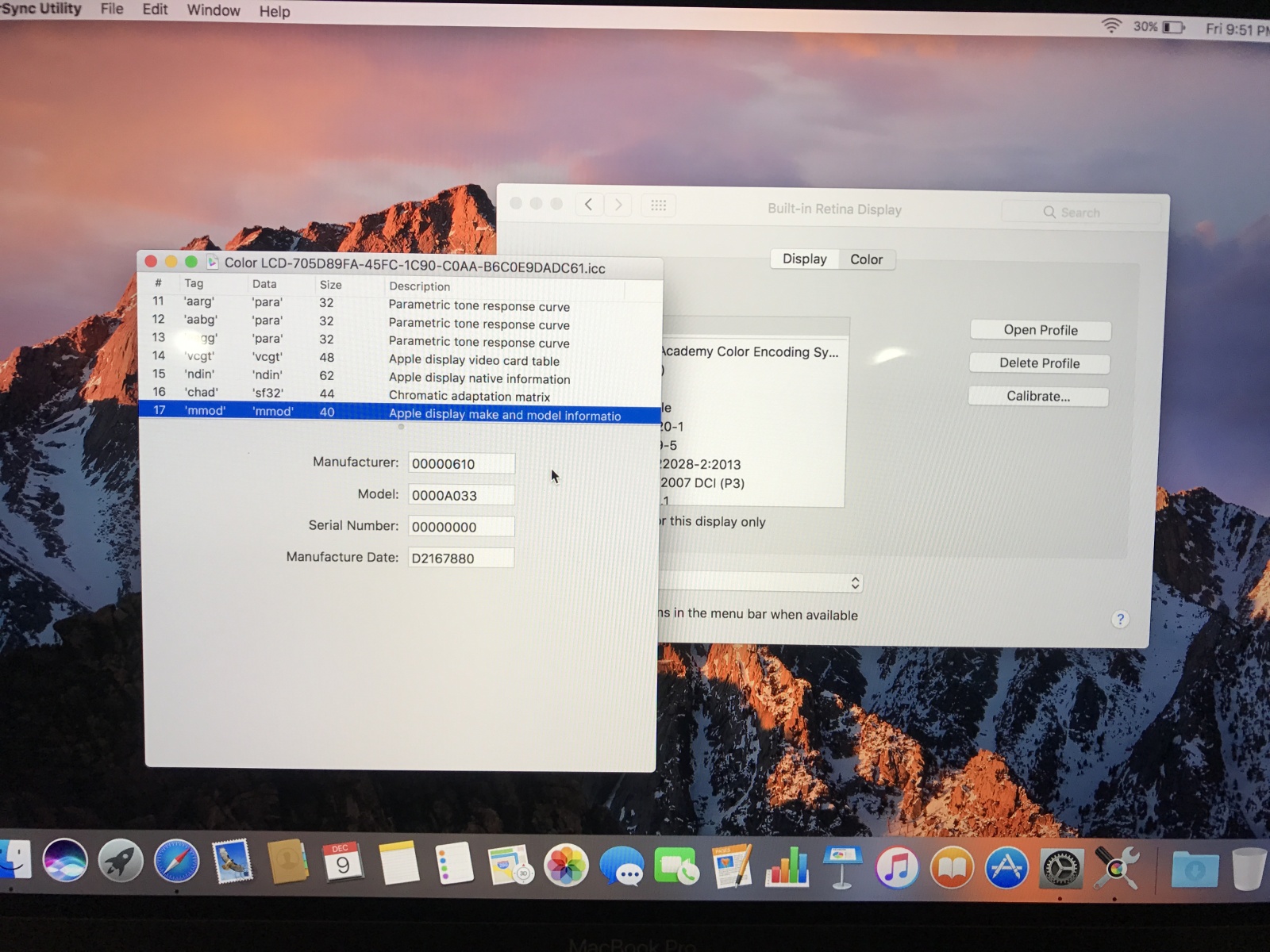Click the ICC file icon in title bar

point(213,262)
